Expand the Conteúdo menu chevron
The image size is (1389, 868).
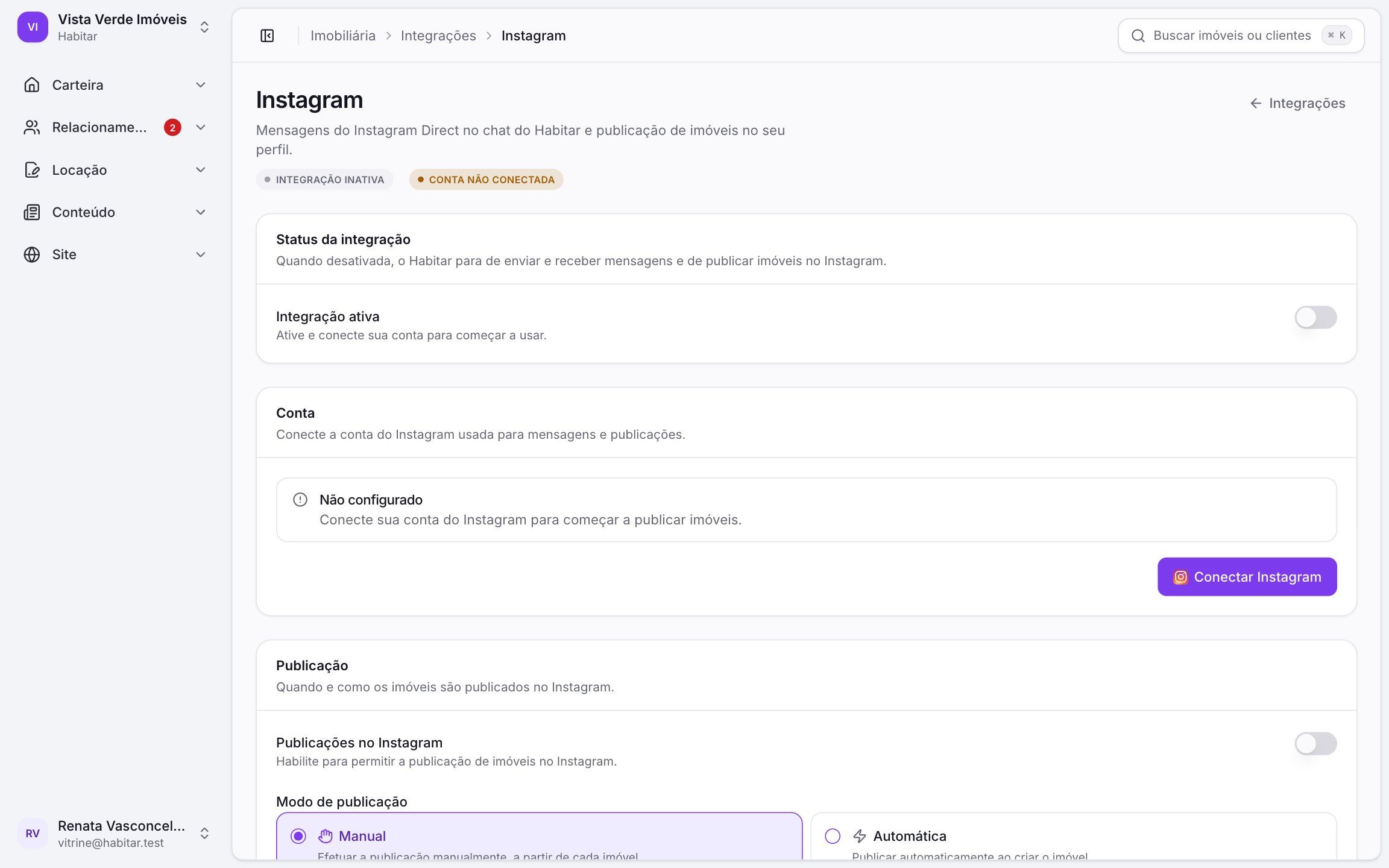coord(201,212)
